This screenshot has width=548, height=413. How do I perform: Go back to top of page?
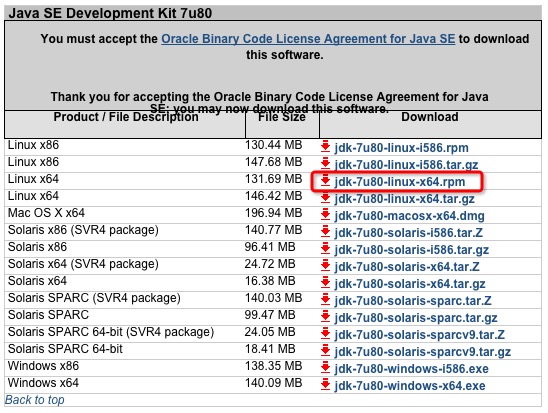coord(35,400)
